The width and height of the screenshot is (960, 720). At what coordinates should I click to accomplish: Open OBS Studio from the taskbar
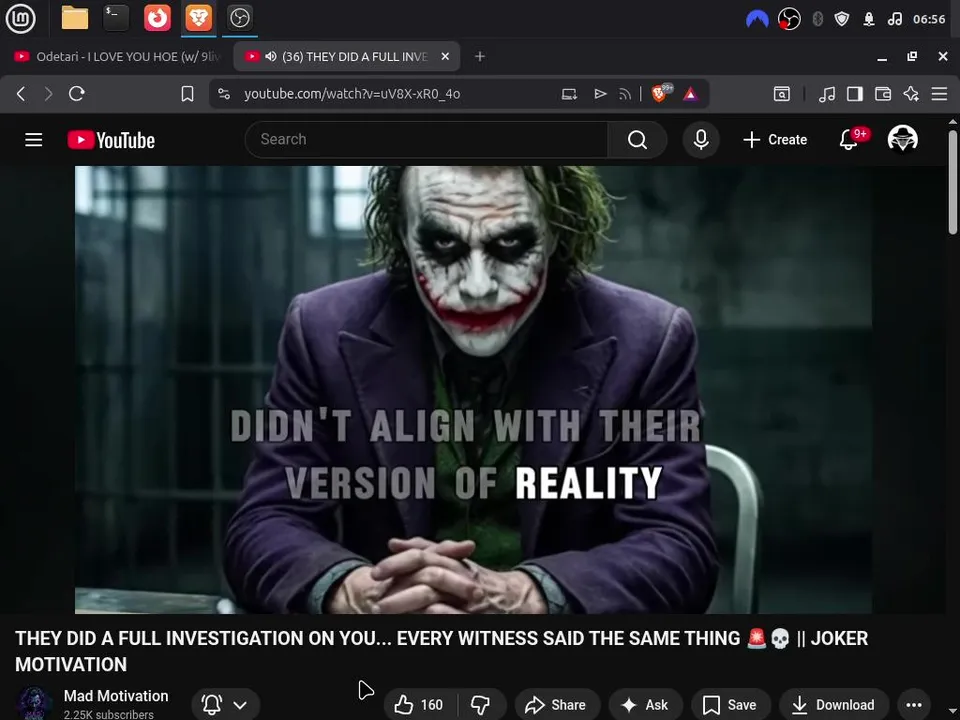coord(239,18)
